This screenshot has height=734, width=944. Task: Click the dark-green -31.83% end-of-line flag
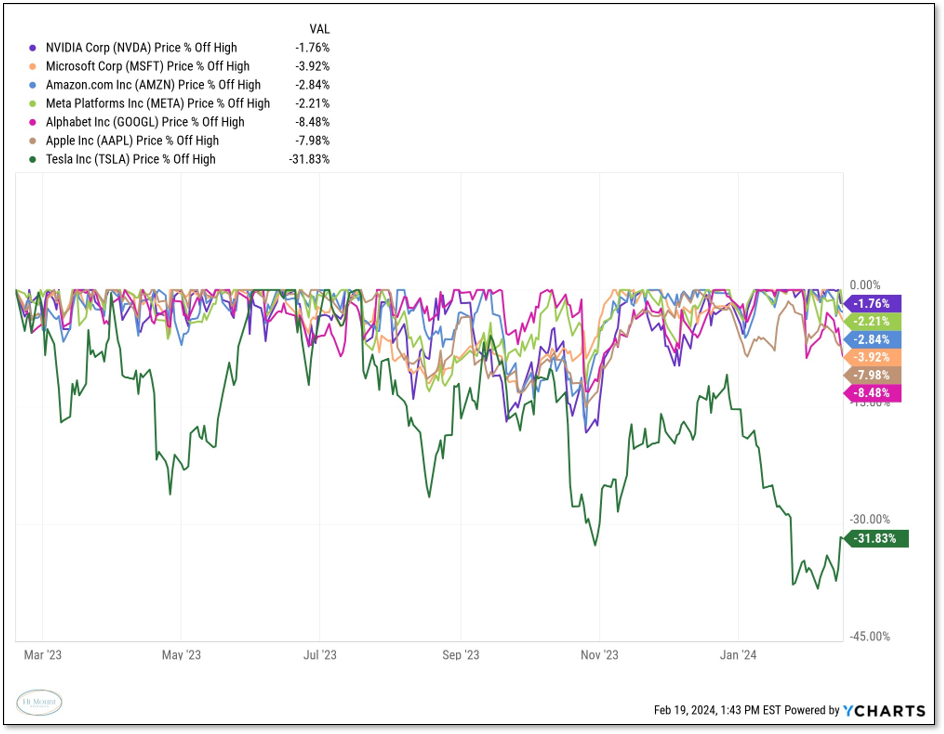pos(877,538)
